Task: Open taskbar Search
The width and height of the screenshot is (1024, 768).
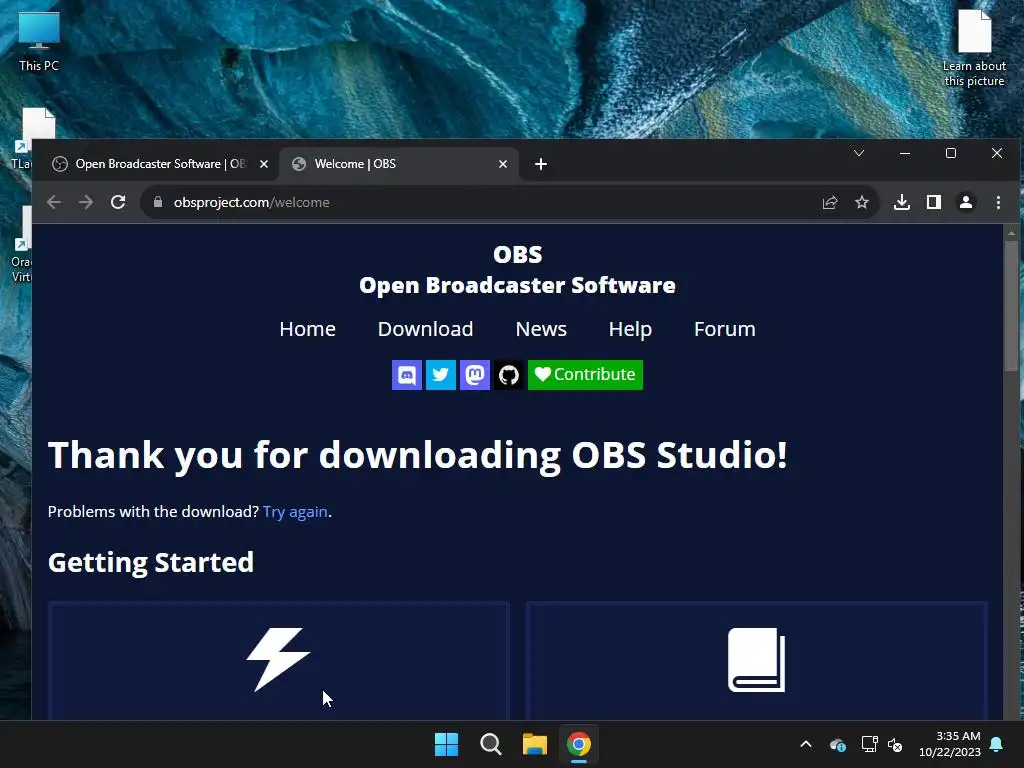Action: (490, 744)
